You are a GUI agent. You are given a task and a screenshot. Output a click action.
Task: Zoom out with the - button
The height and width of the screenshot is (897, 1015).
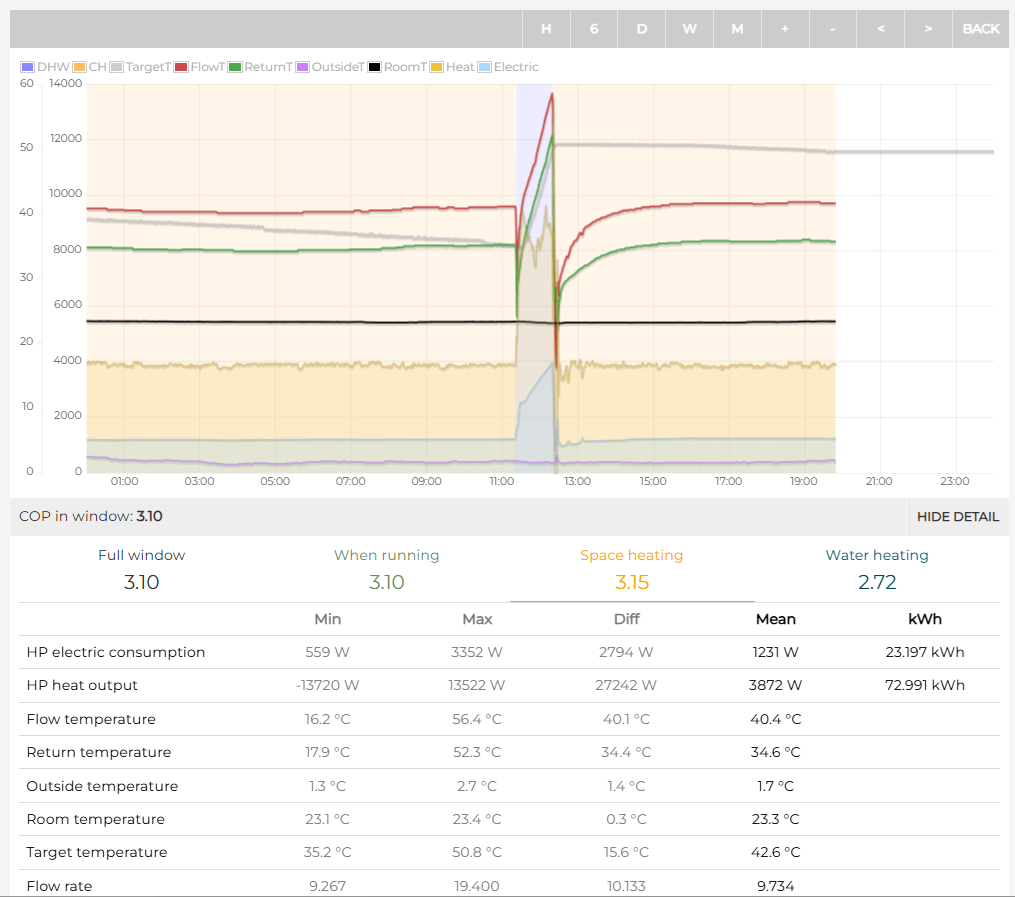tap(833, 29)
